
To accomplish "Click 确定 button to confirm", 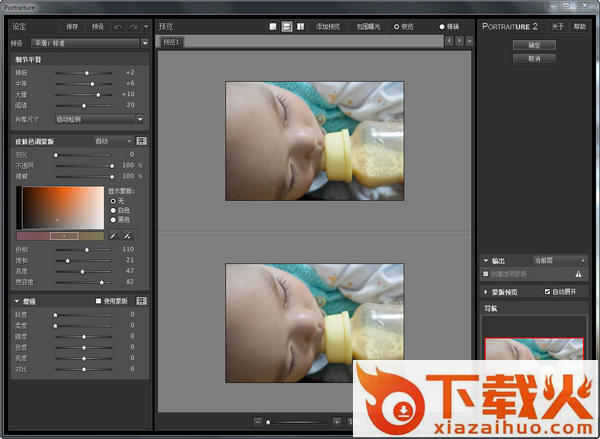I will (x=534, y=45).
